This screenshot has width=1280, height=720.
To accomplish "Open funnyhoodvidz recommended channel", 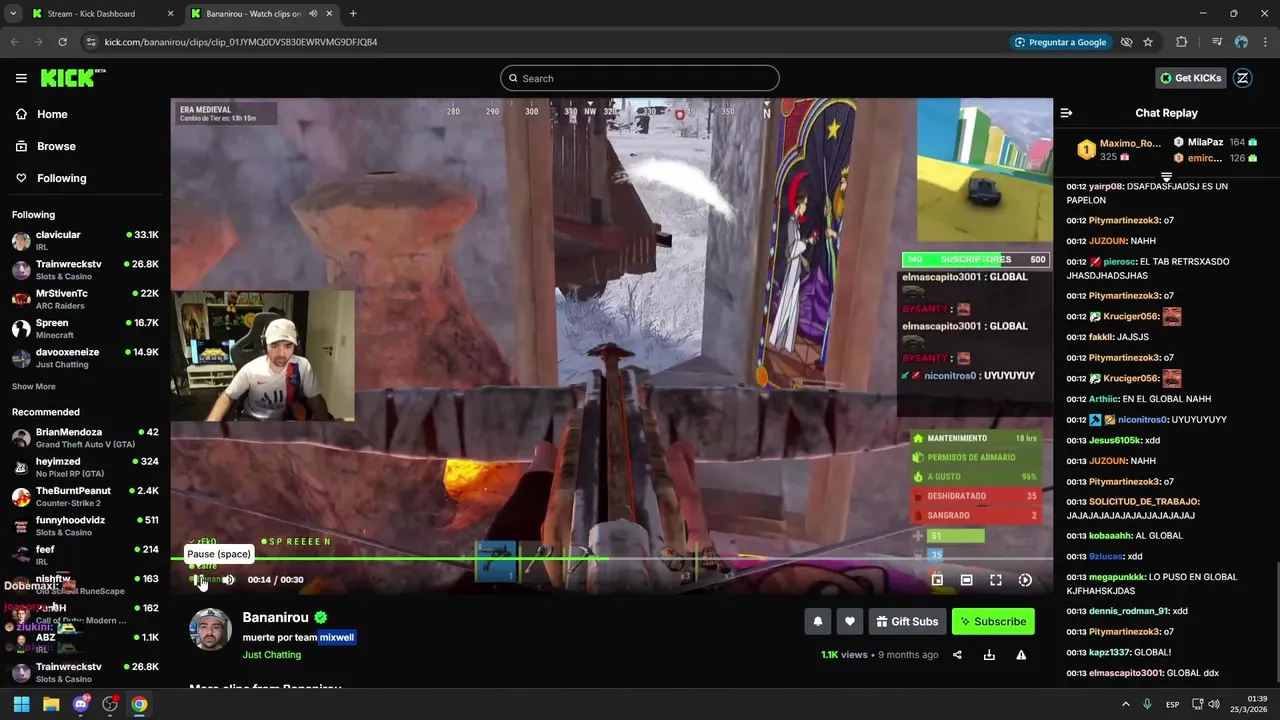I will (x=85, y=526).
